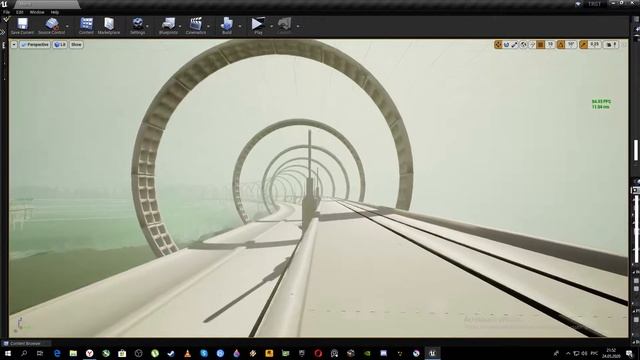
Task: Expand the Build options dropdown arrow
Action: 240,26
